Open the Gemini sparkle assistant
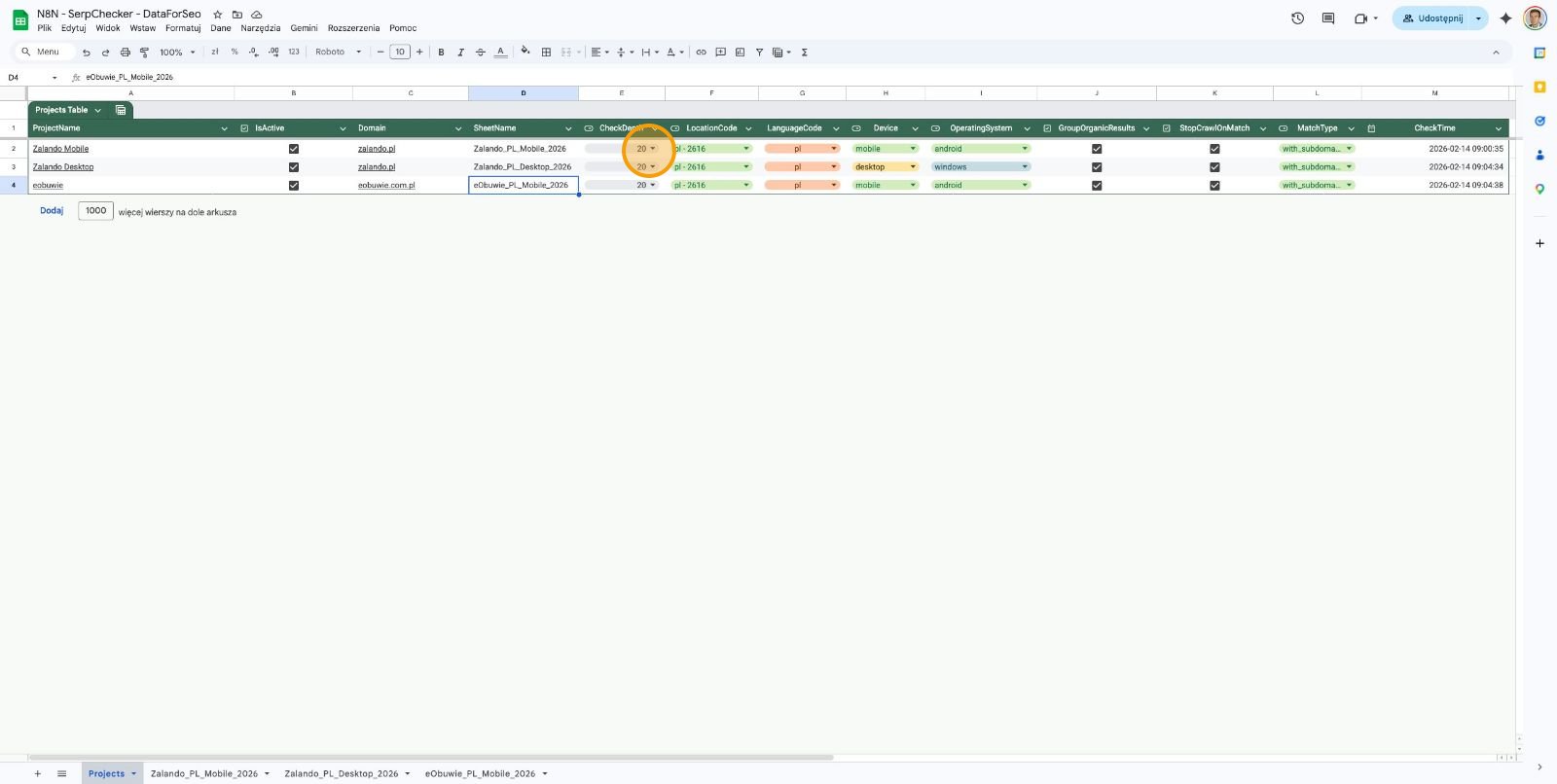This screenshot has width=1557, height=784. pos(1505,18)
